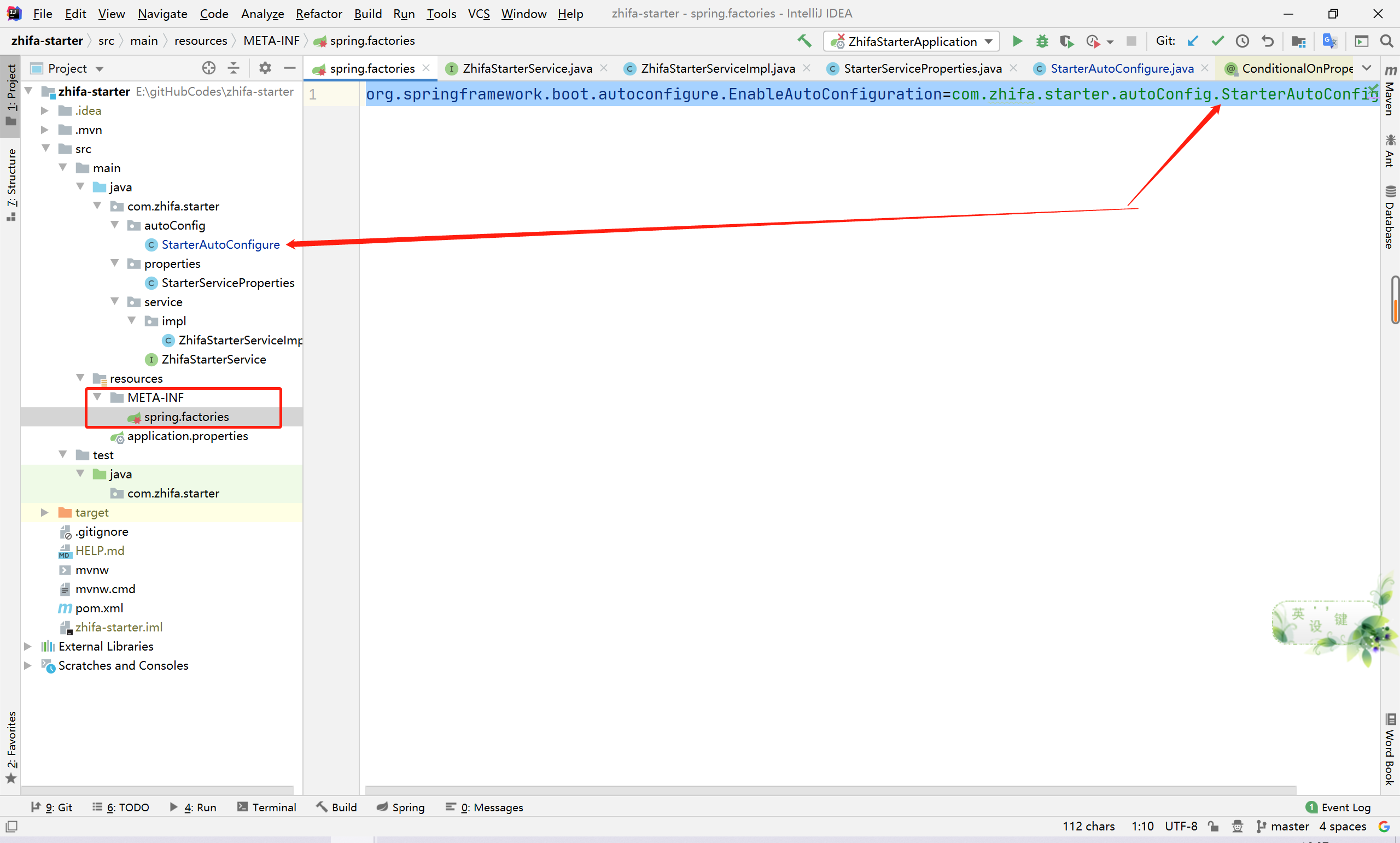Open pom.xml in project tree
The image size is (1400, 843).
click(99, 608)
